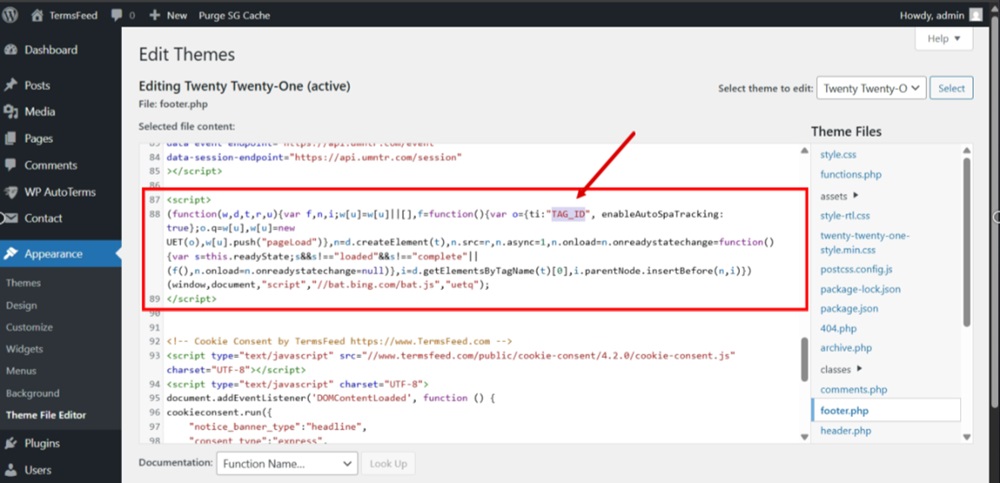The image size is (1000, 483).
Task: Open the admin user avatar
Action: [x=975, y=15]
